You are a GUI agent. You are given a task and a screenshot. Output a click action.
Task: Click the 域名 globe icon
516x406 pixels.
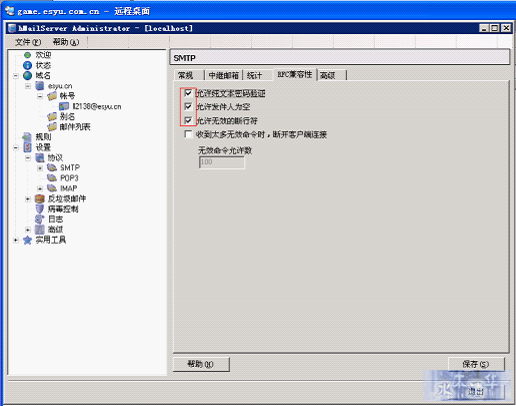tap(27, 76)
